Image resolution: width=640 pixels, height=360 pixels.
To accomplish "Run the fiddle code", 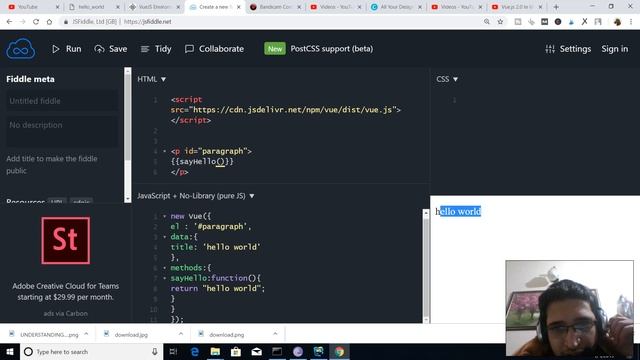I will pos(67,49).
